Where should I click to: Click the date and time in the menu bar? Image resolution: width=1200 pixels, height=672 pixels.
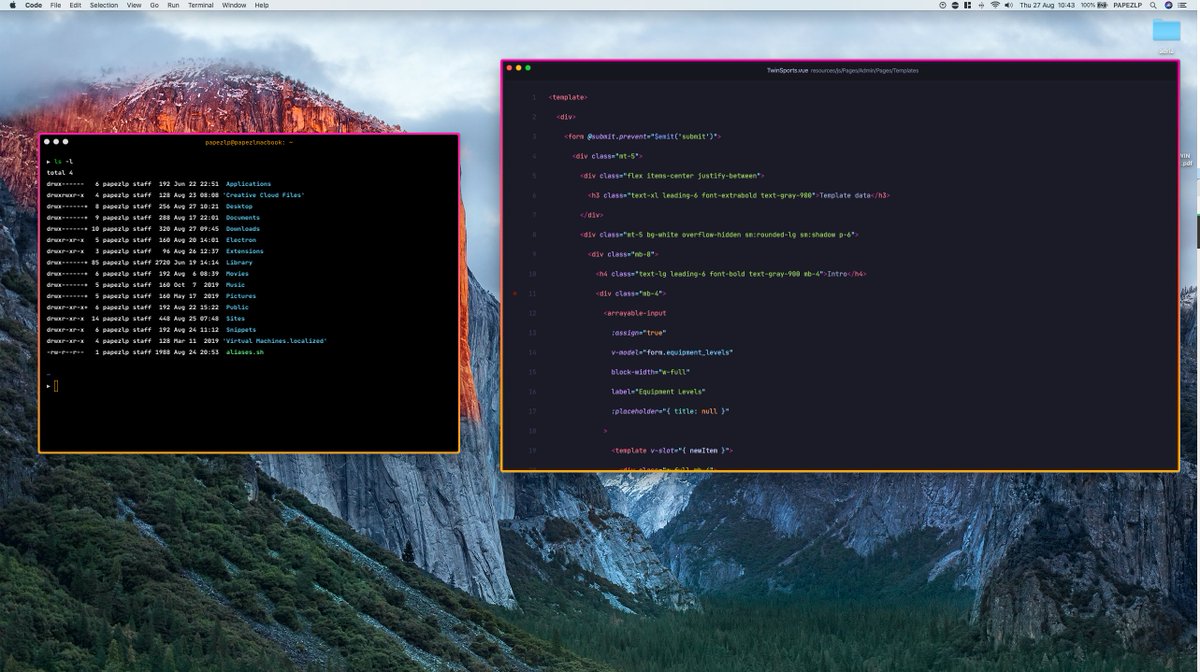1047,5
